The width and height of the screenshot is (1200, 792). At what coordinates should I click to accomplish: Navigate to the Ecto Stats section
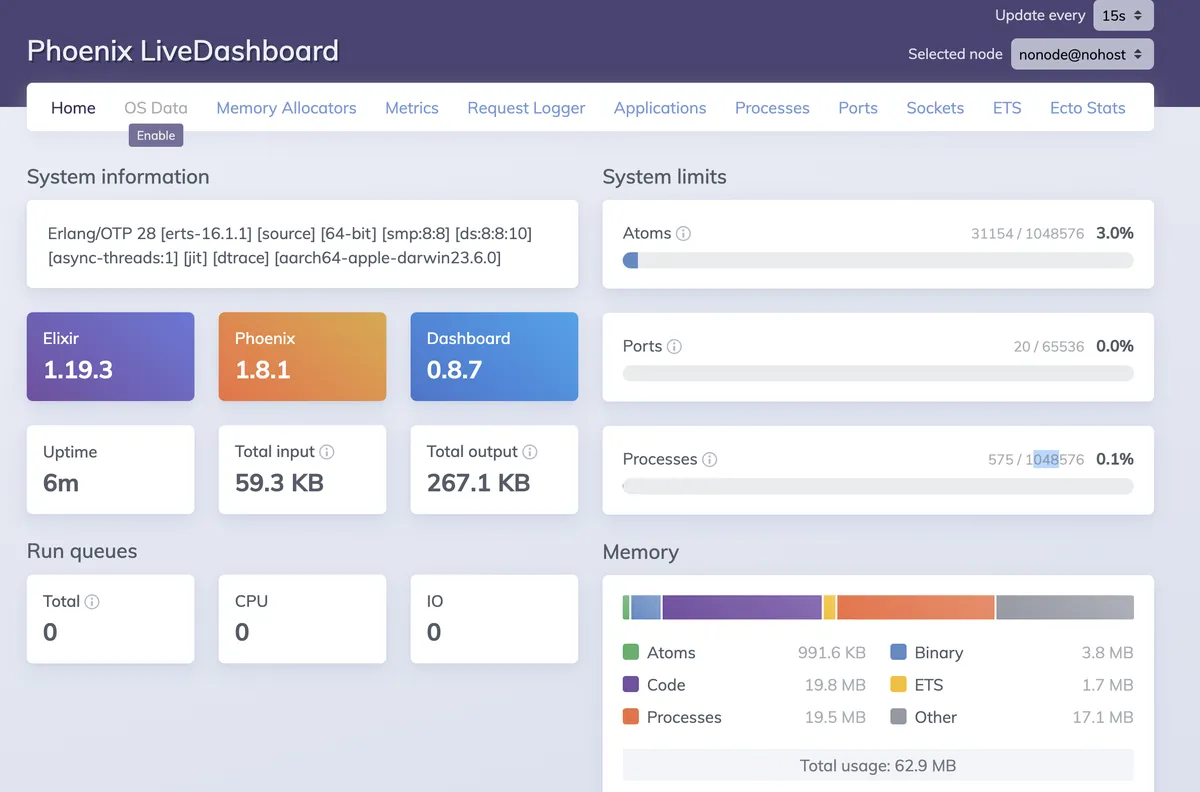point(1087,107)
